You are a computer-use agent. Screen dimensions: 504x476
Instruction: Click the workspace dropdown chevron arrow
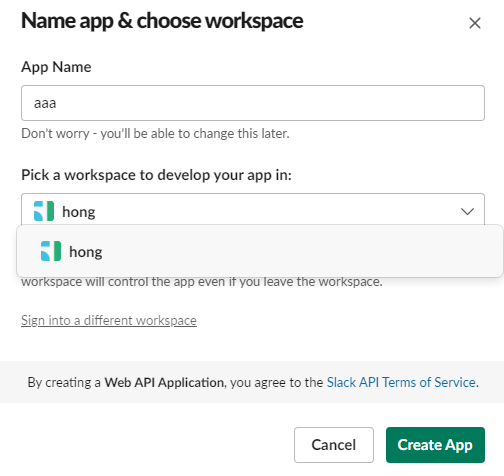tap(467, 211)
